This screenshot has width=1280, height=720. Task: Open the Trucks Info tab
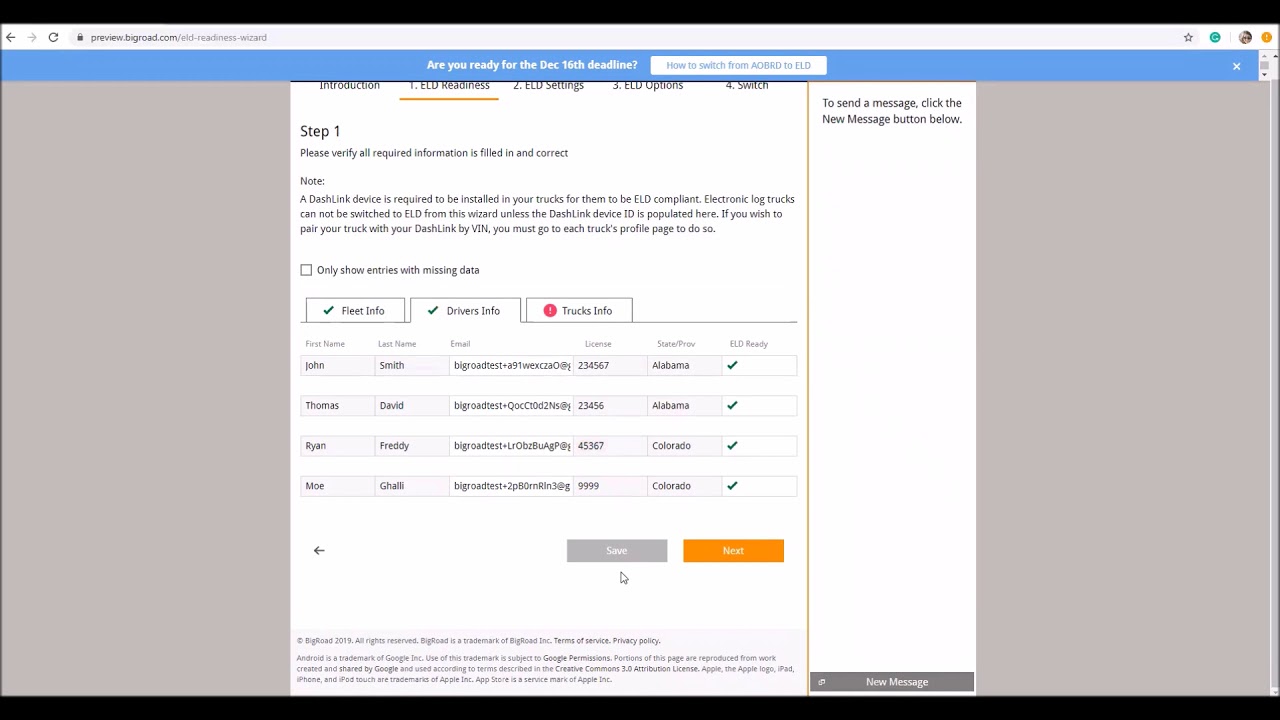(579, 310)
